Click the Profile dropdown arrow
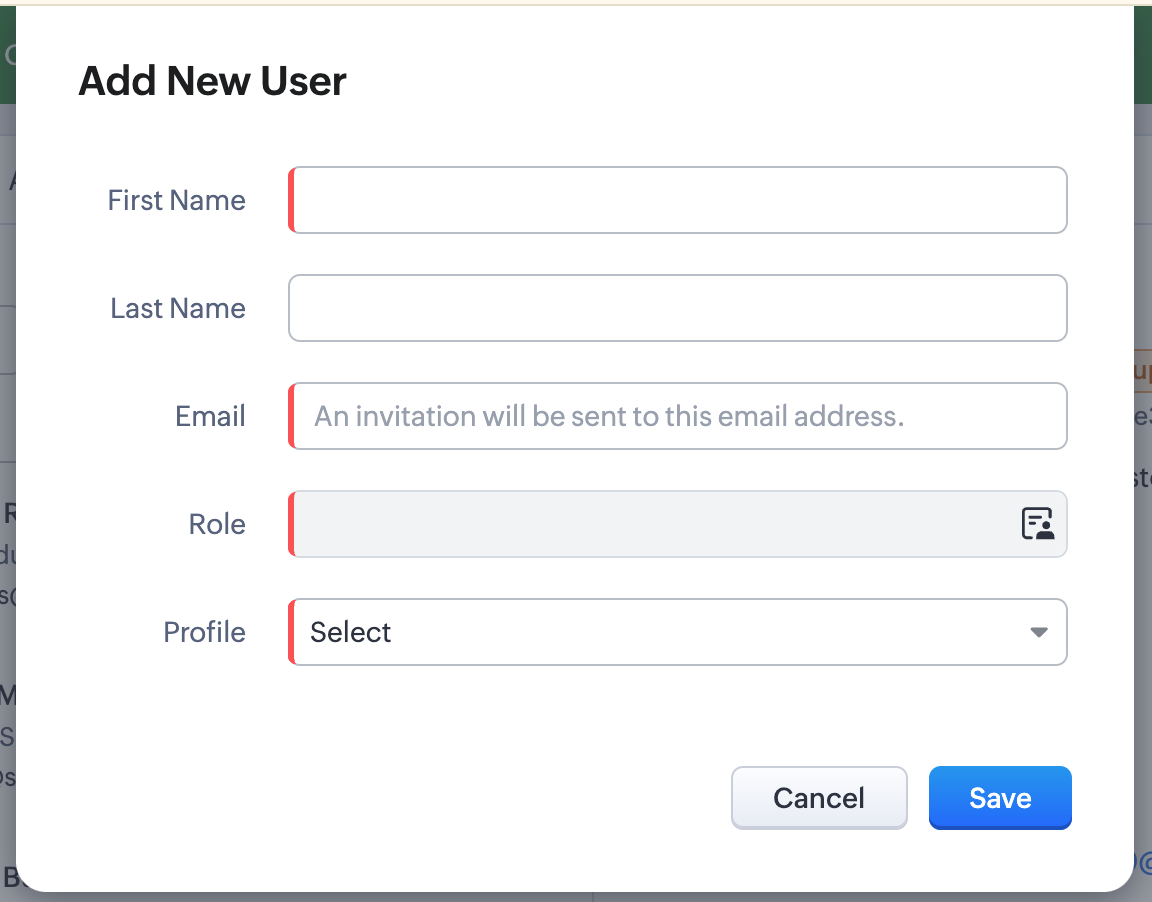Image resolution: width=1152 pixels, height=902 pixels. click(x=1039, y=632)
